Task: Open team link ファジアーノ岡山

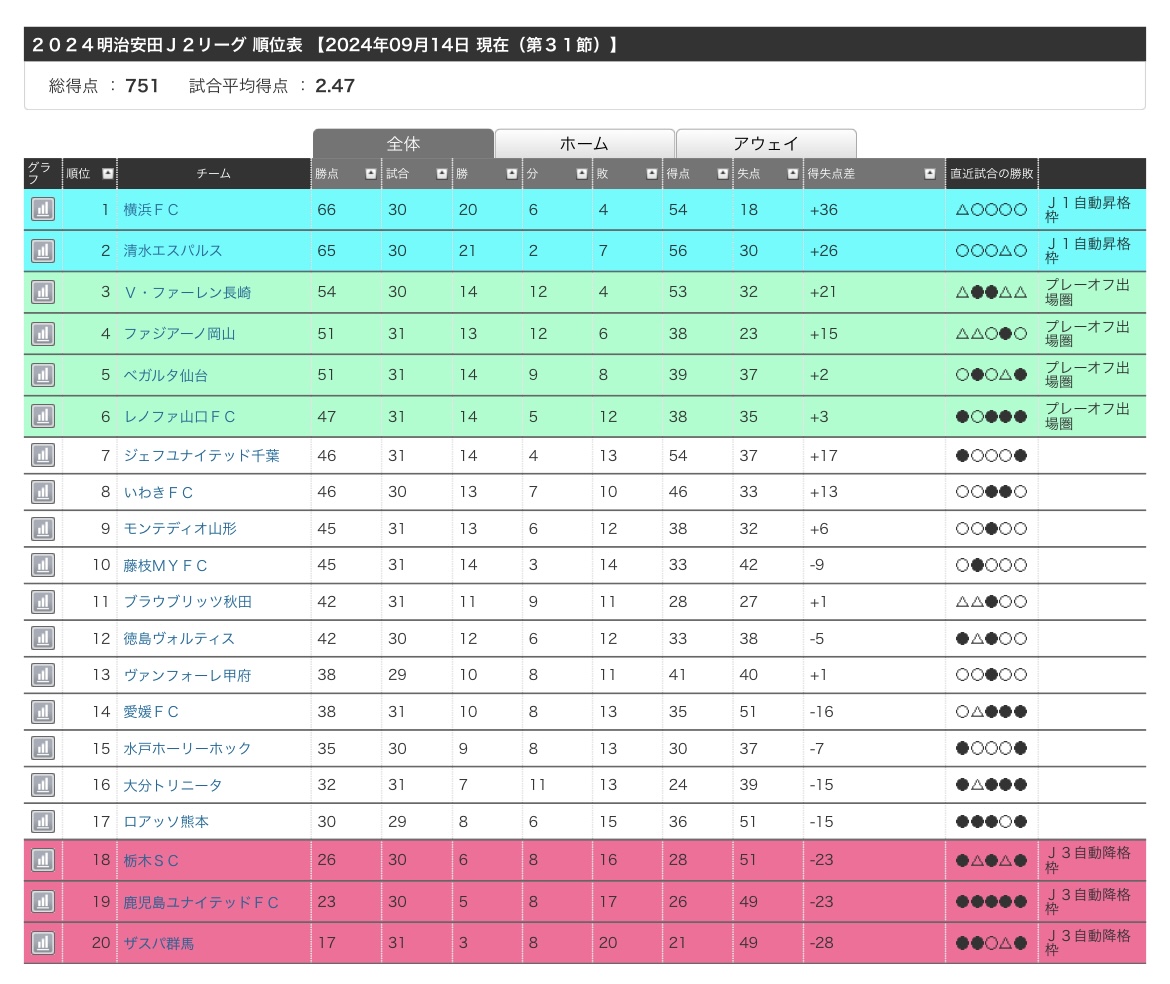Action: point(179,333)
